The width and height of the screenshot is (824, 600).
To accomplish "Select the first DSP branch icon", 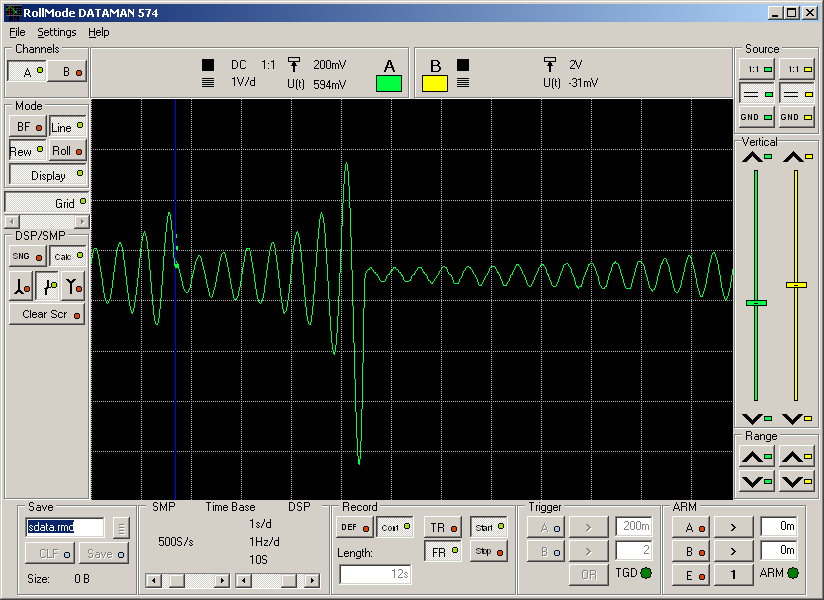I will pos(21,287).
